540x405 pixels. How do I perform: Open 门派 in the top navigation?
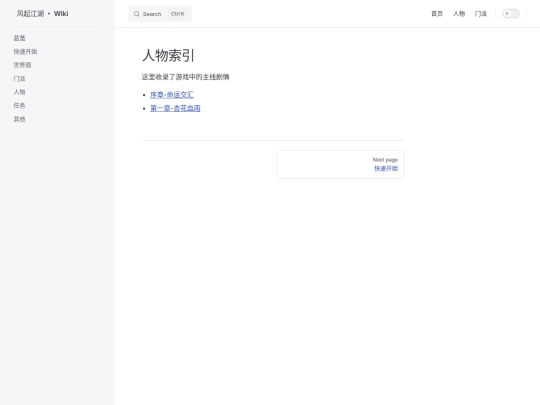(481, 14)
